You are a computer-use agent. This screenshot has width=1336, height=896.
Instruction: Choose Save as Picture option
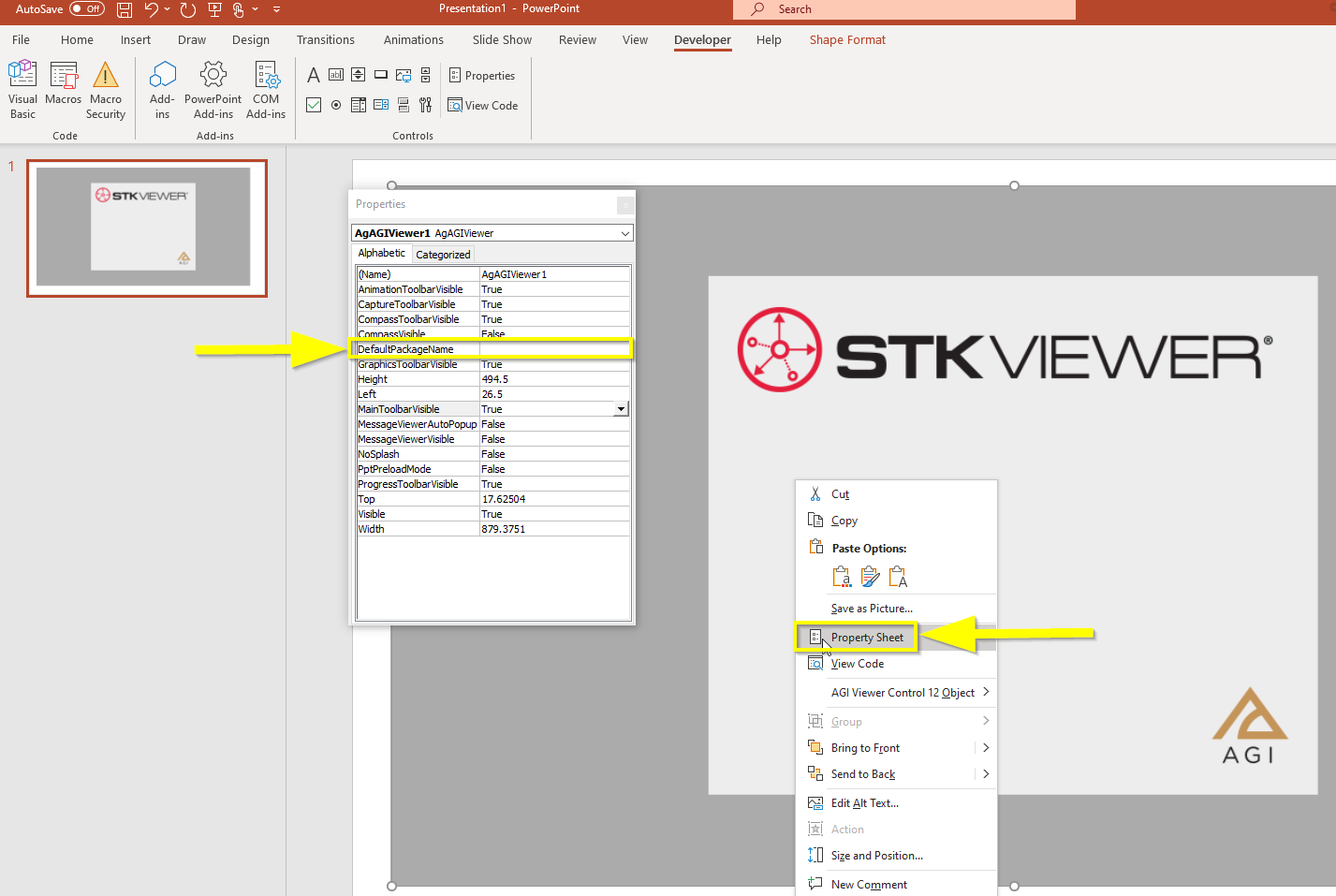(x=896, y=609)
